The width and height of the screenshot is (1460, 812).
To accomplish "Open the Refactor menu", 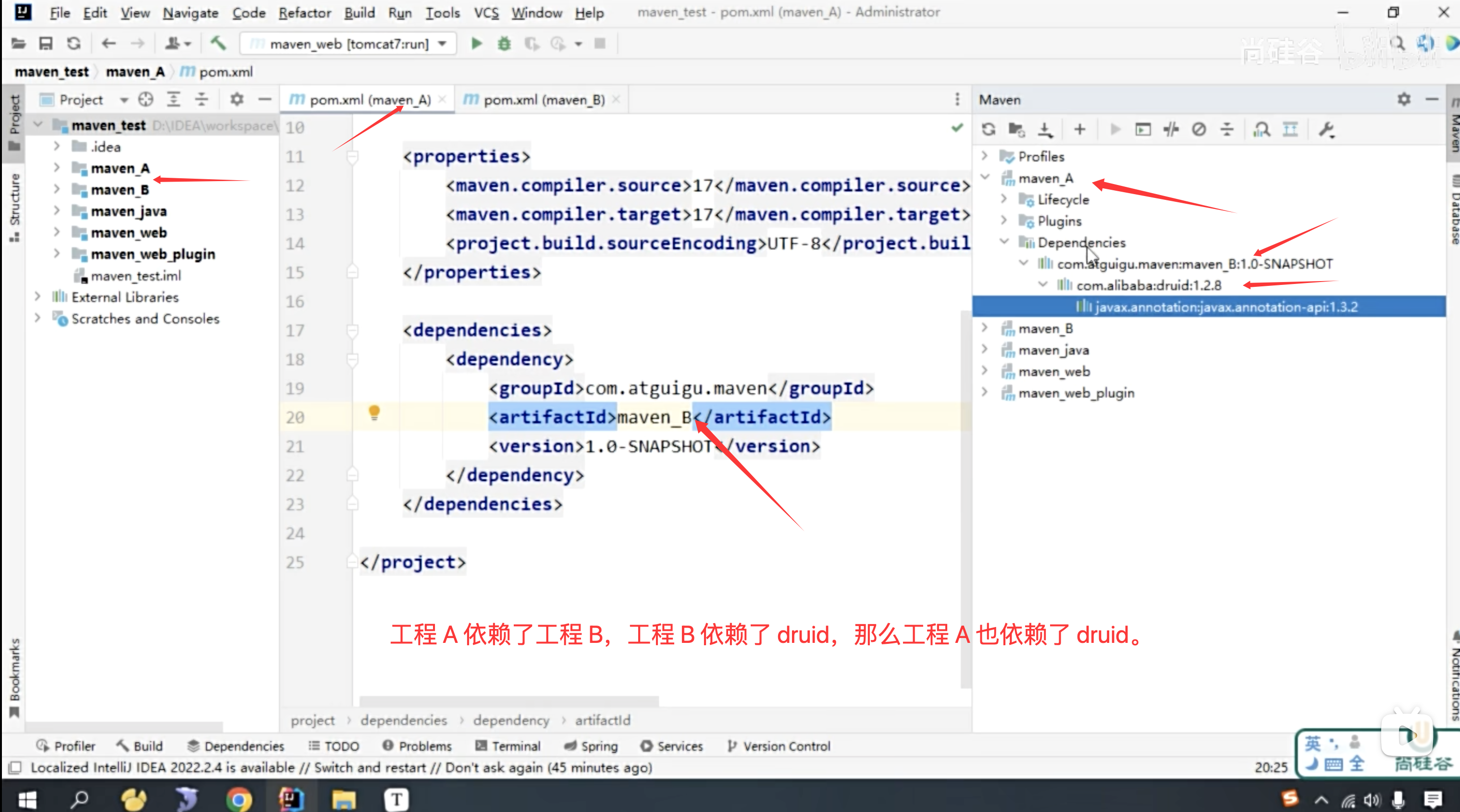I will (x=304, y=12).
